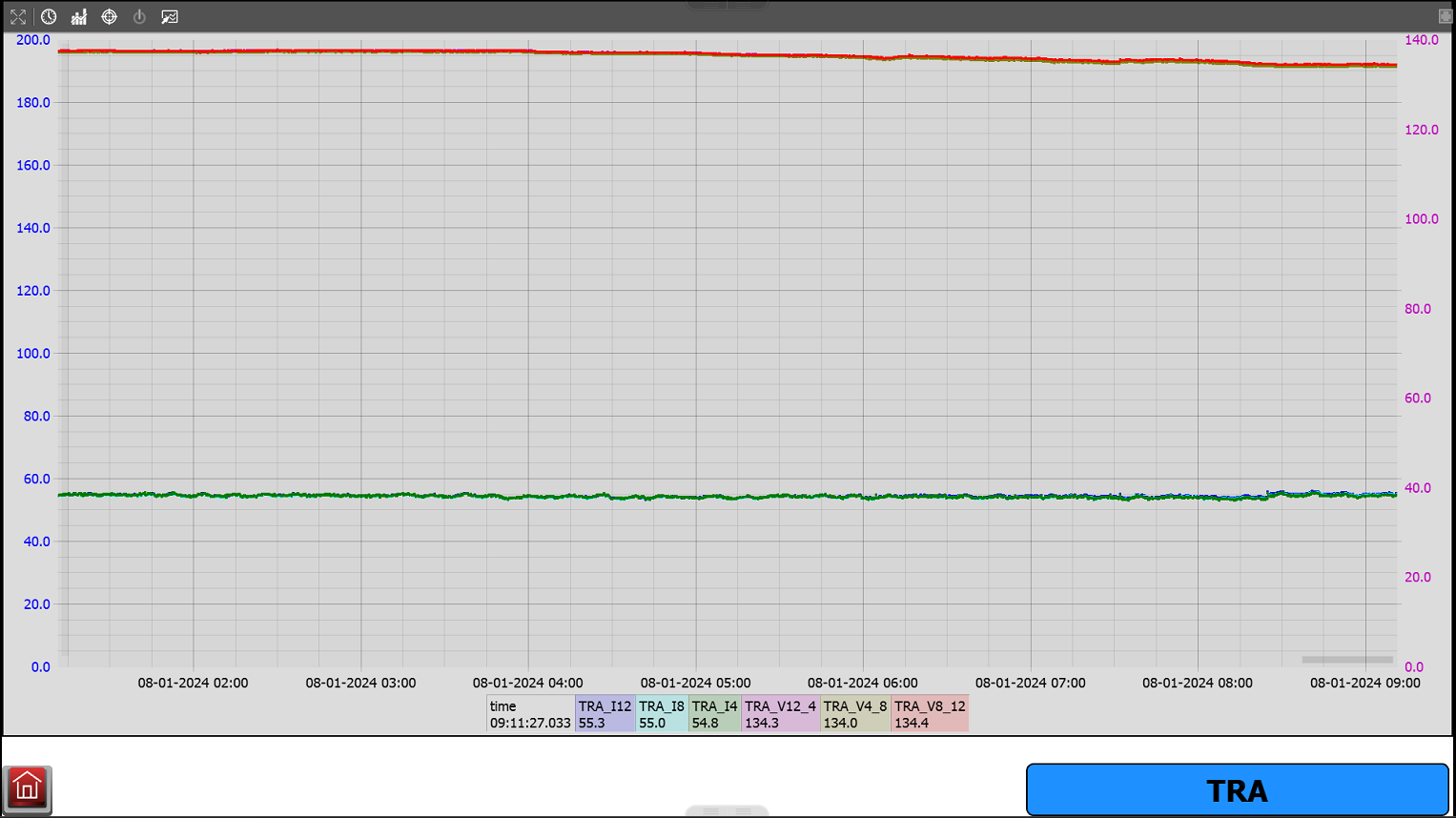Click the 08-01-2024 05:00 time axis label
This screenshot has width=1456, height=818.
pyautogui.click(x=695, y=683)
